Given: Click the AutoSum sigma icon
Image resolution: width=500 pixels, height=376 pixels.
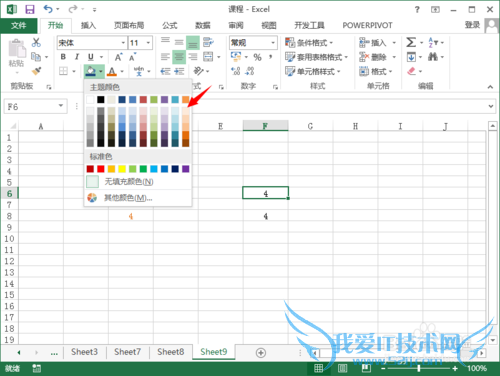Looking at the screenshot, I should coord(411,42).
